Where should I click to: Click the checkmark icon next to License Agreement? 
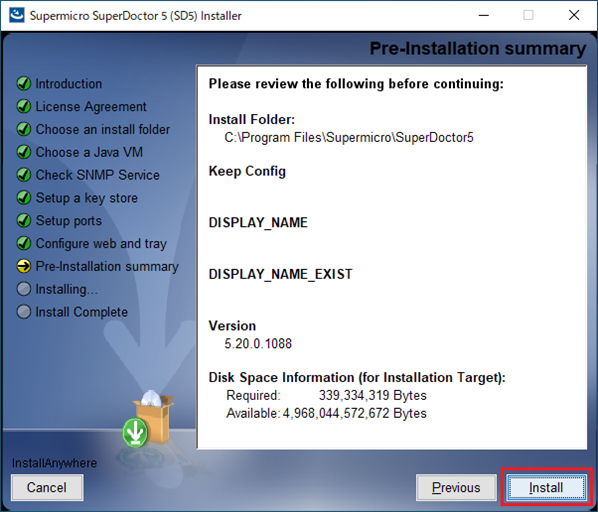click(24, 106)
